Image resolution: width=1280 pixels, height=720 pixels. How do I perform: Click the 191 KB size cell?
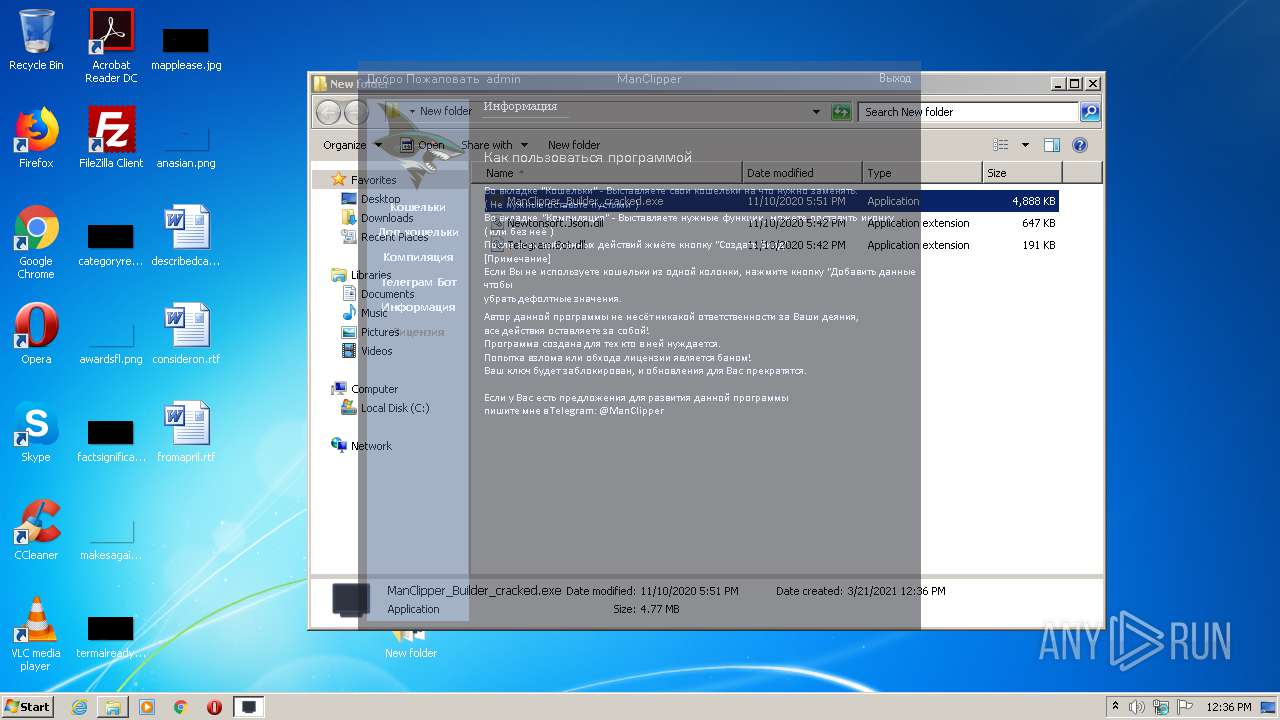(1038, 245)
